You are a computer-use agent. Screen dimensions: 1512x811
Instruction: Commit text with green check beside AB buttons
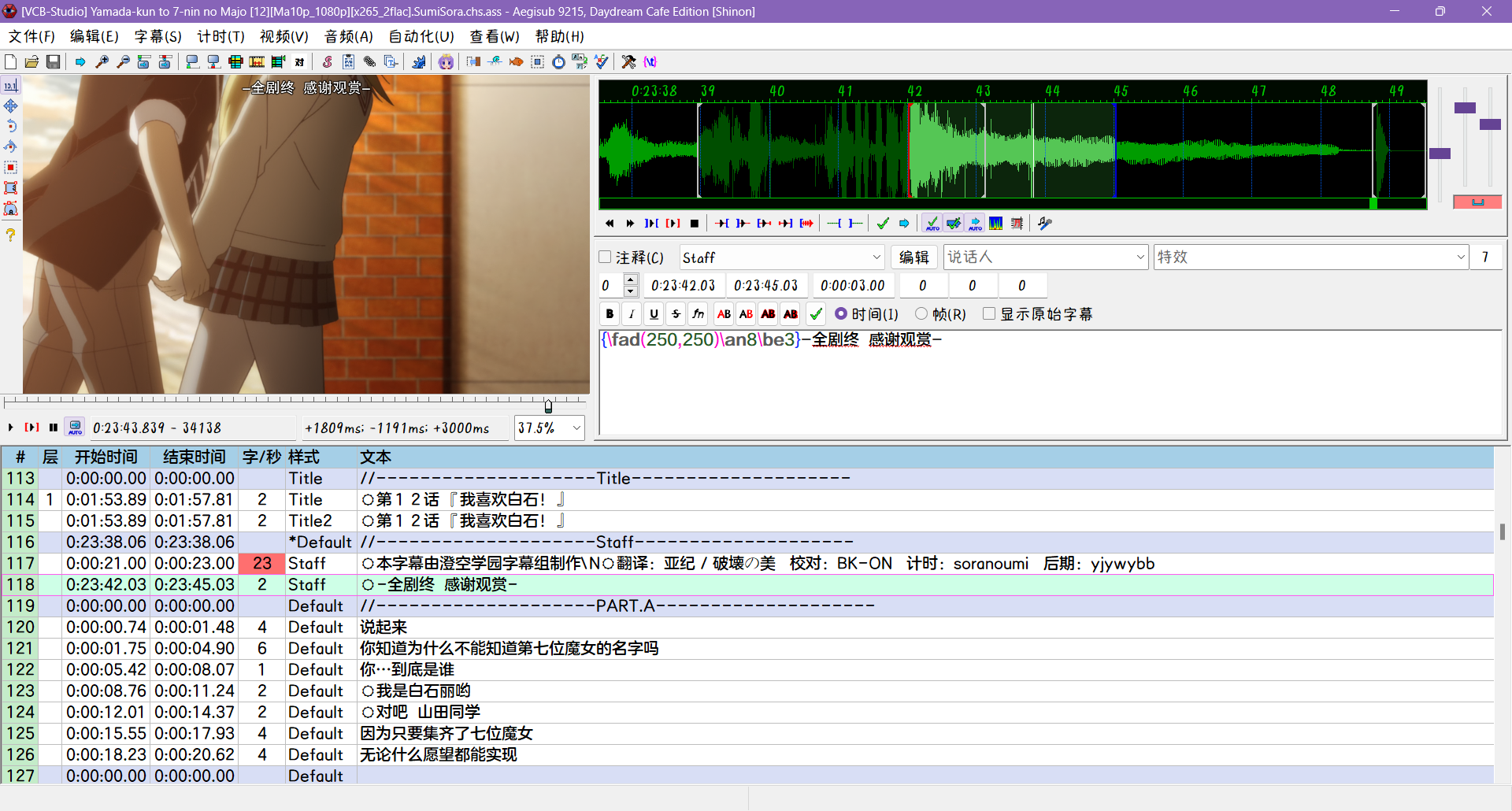coord(816,314)
